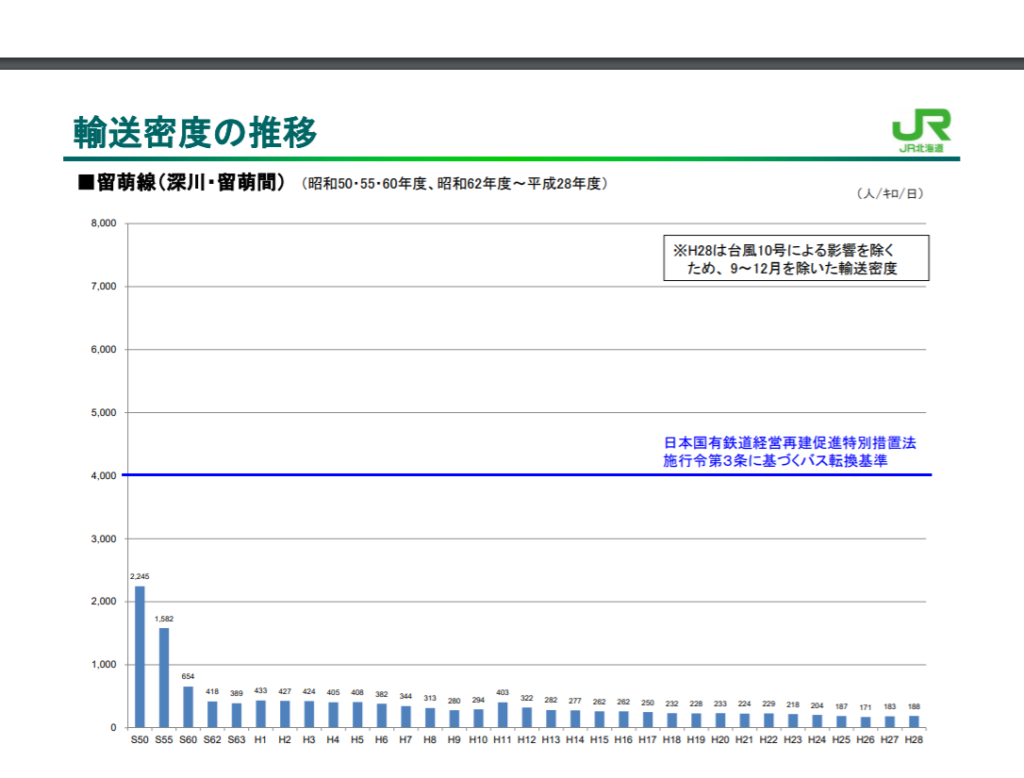Screen dimensions: 1024x778
Task: Click the H28 x-axis label
Action: click(x=914, y=739)
